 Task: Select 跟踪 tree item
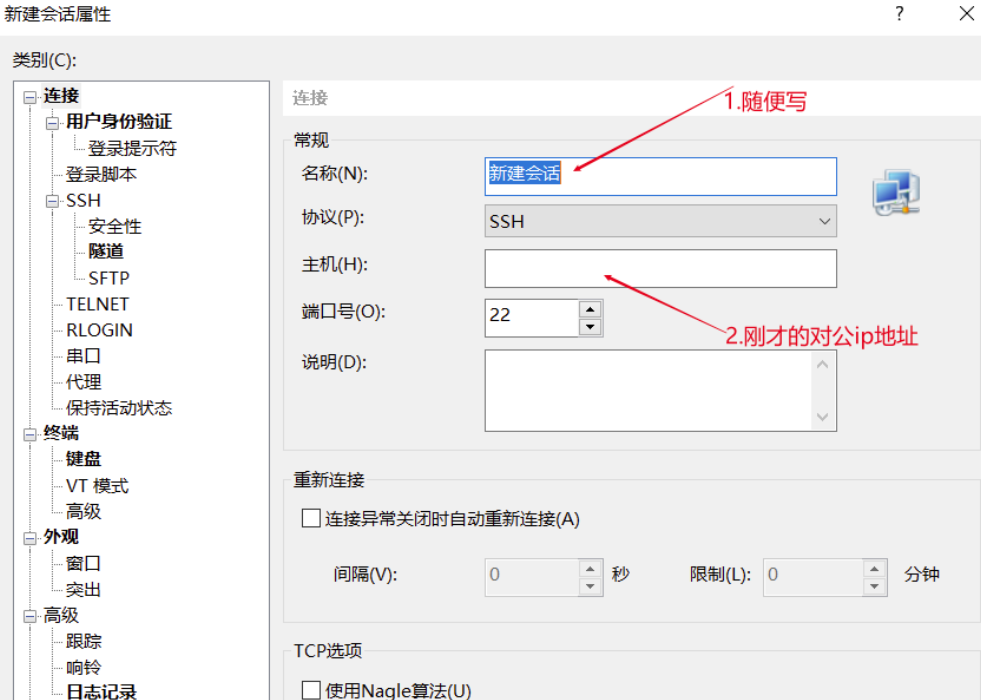point(83,641)
